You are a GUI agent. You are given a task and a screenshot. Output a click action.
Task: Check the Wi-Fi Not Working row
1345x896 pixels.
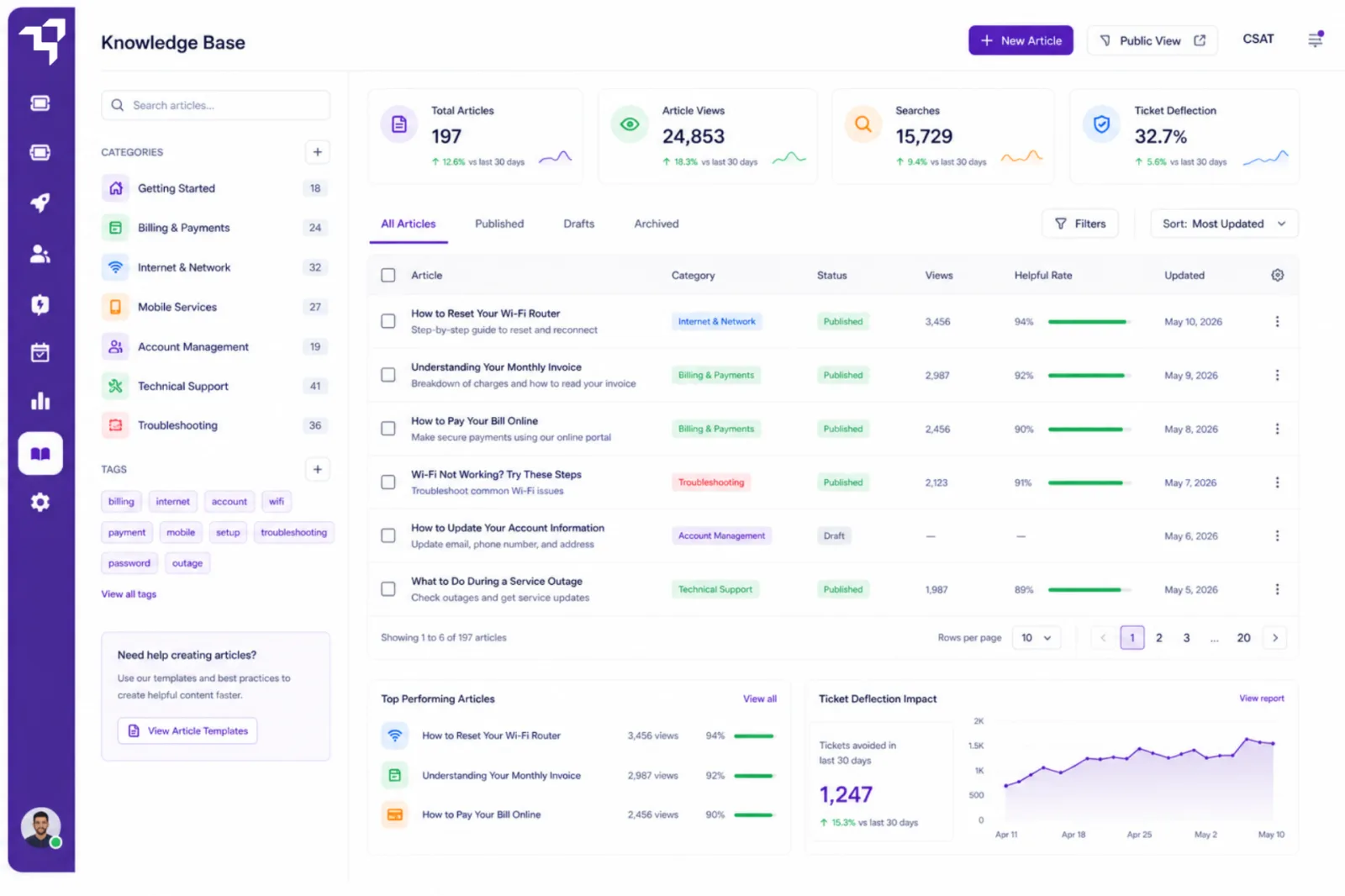click(388, 482)
